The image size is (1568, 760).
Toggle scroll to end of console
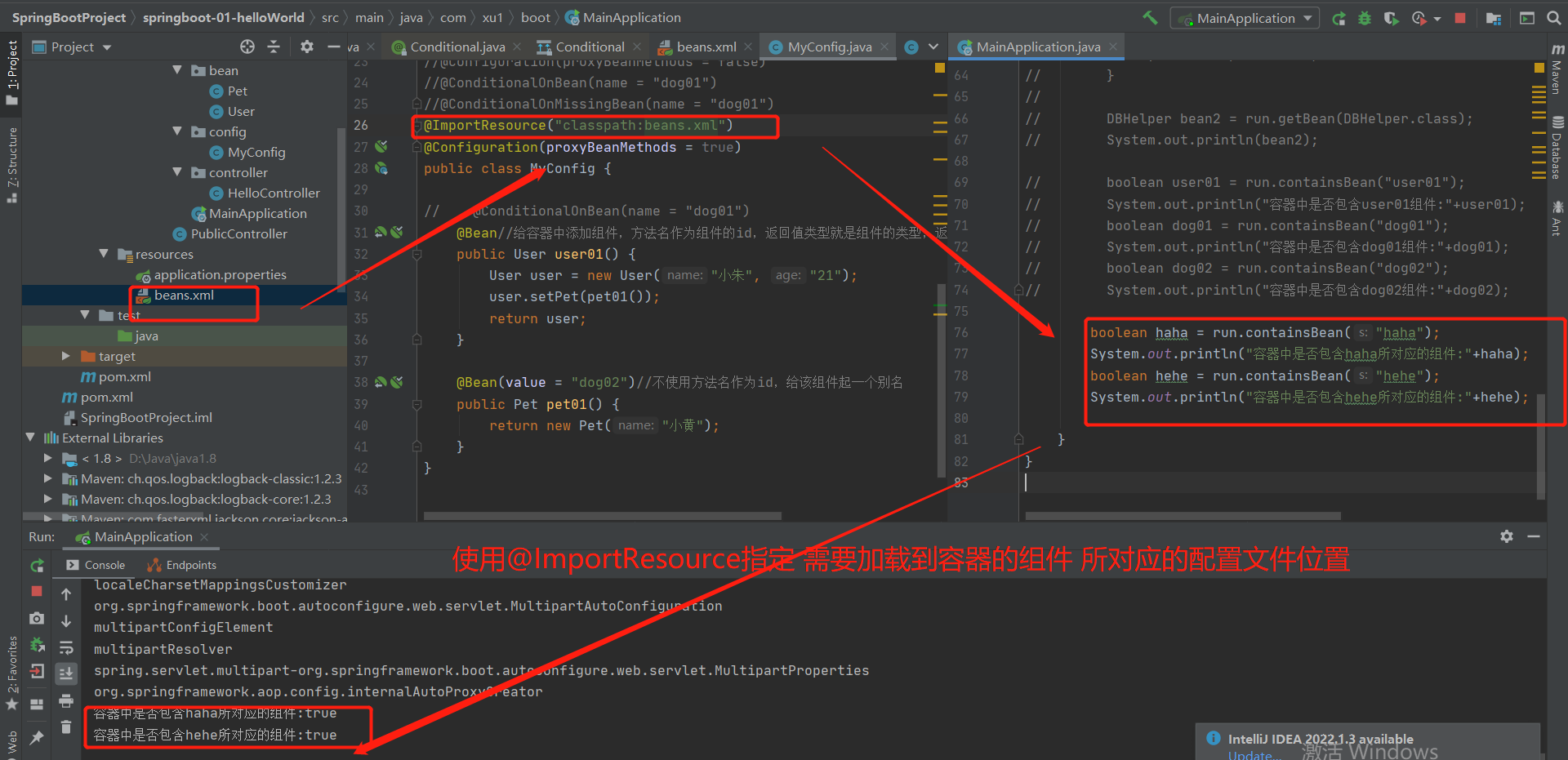pos(66,674)
